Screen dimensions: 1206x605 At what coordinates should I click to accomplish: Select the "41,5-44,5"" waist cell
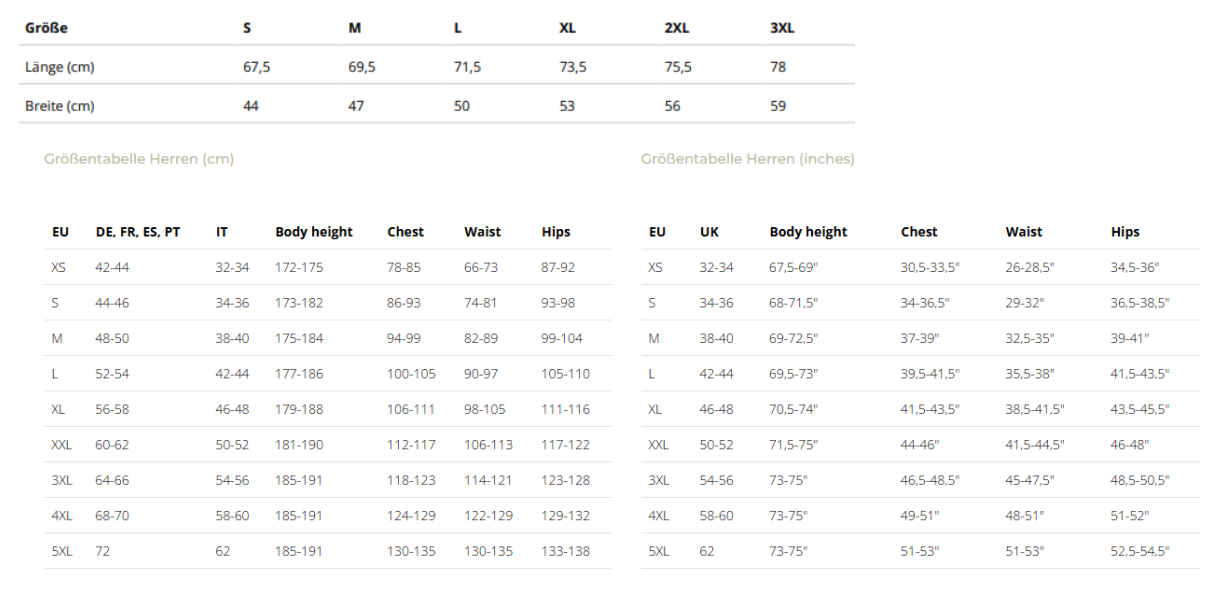point(1035,445)
